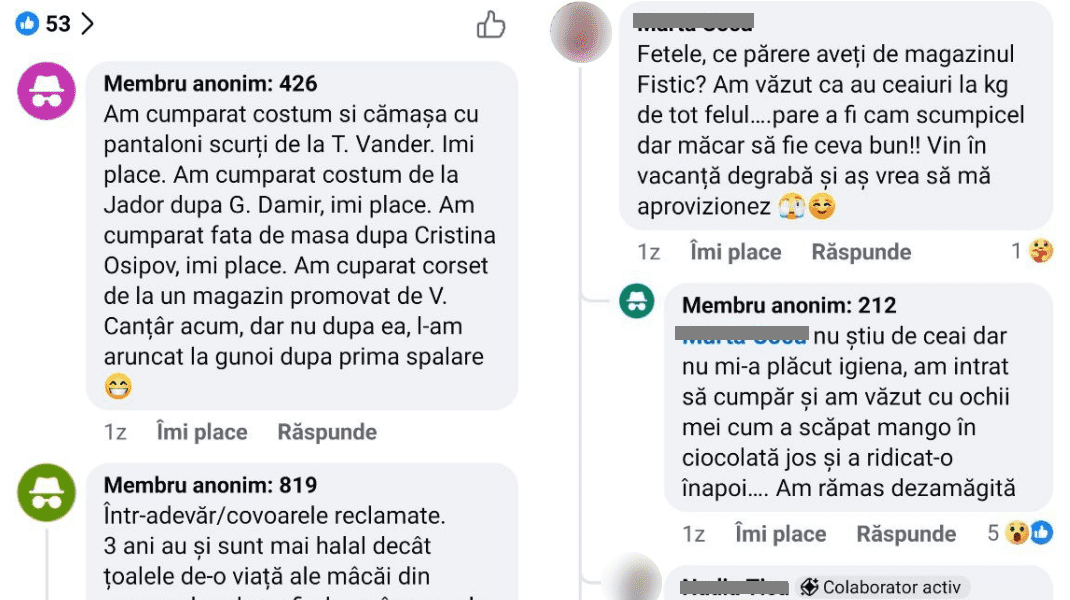The image size is (1070, 600).
Task: Like the comment about the Fistic shop
Action: point(736,252)
